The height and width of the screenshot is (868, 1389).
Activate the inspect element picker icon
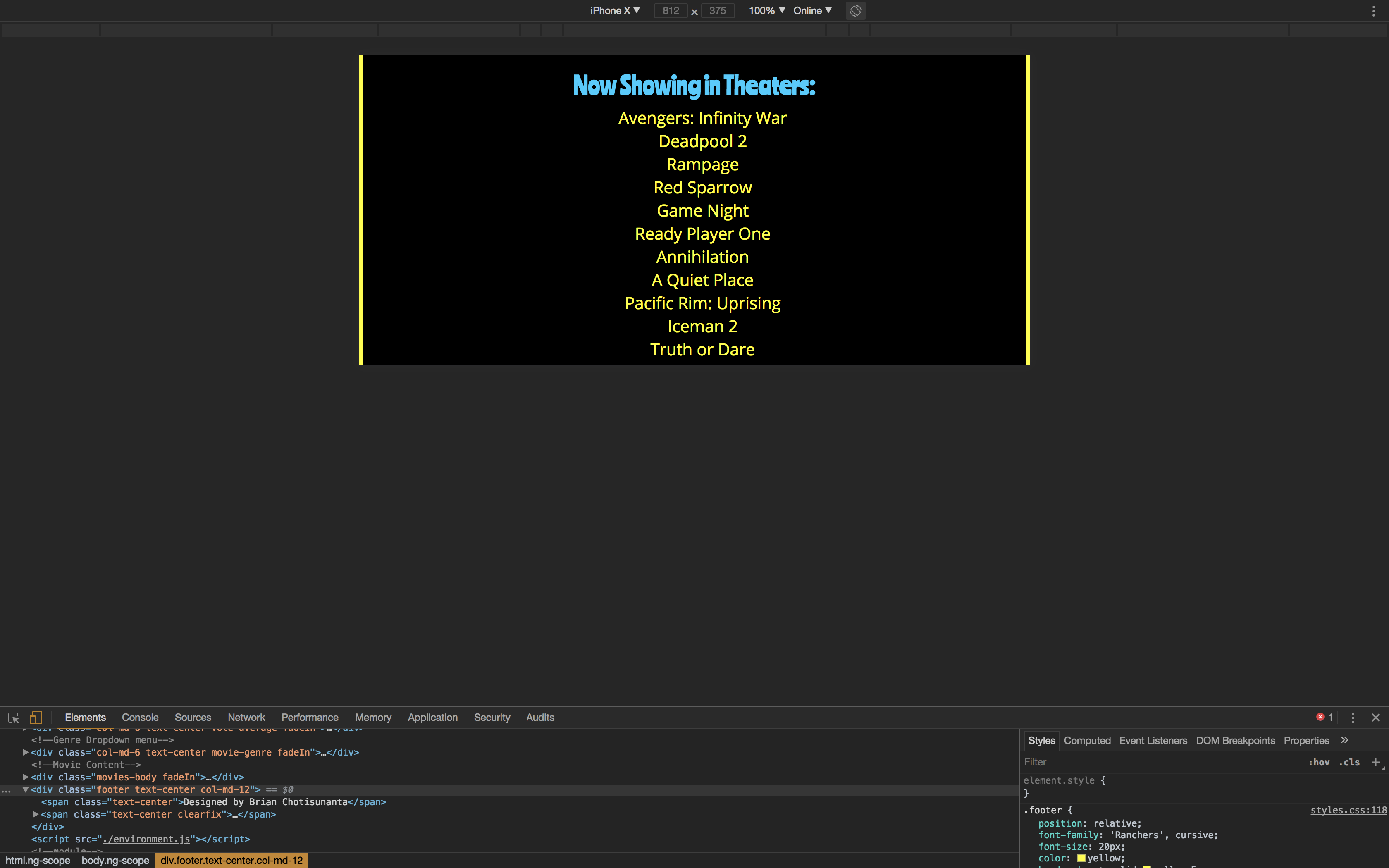pos(14,718)
